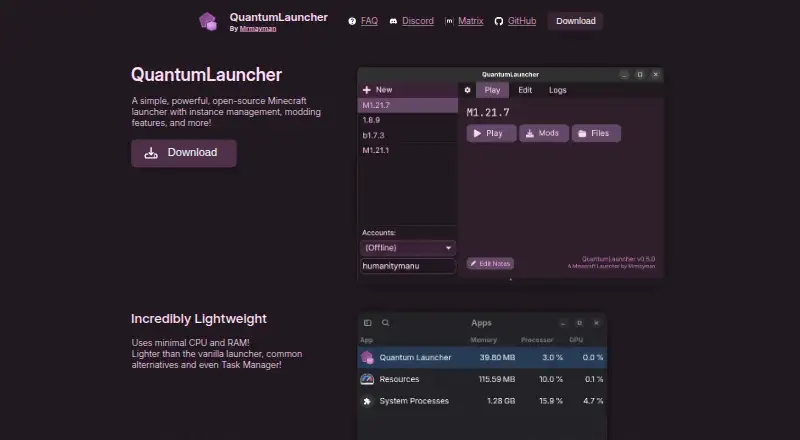Open launcher settings gear icon

point(467,90)
